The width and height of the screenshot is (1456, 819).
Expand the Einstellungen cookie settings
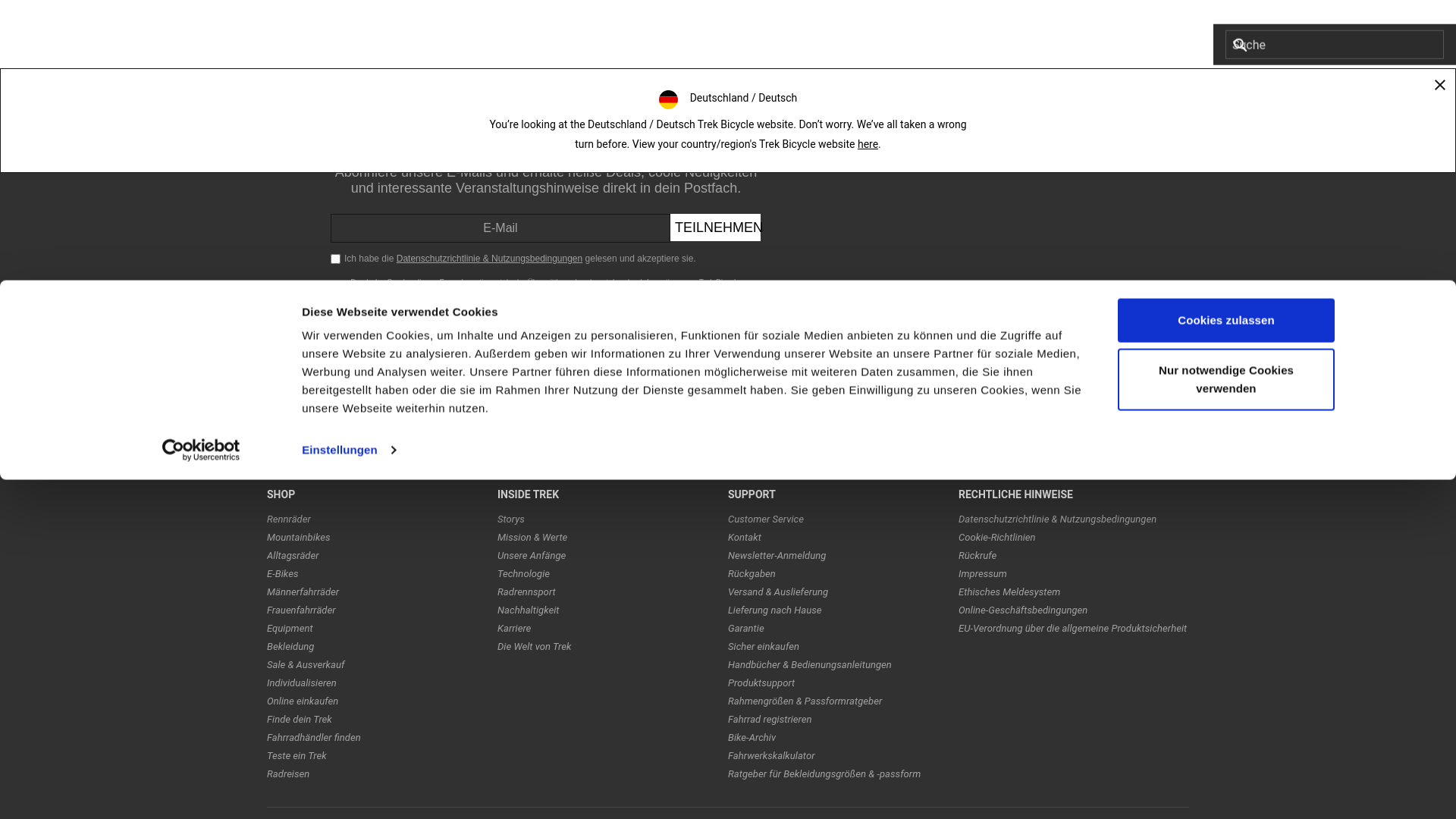[349, 450]
